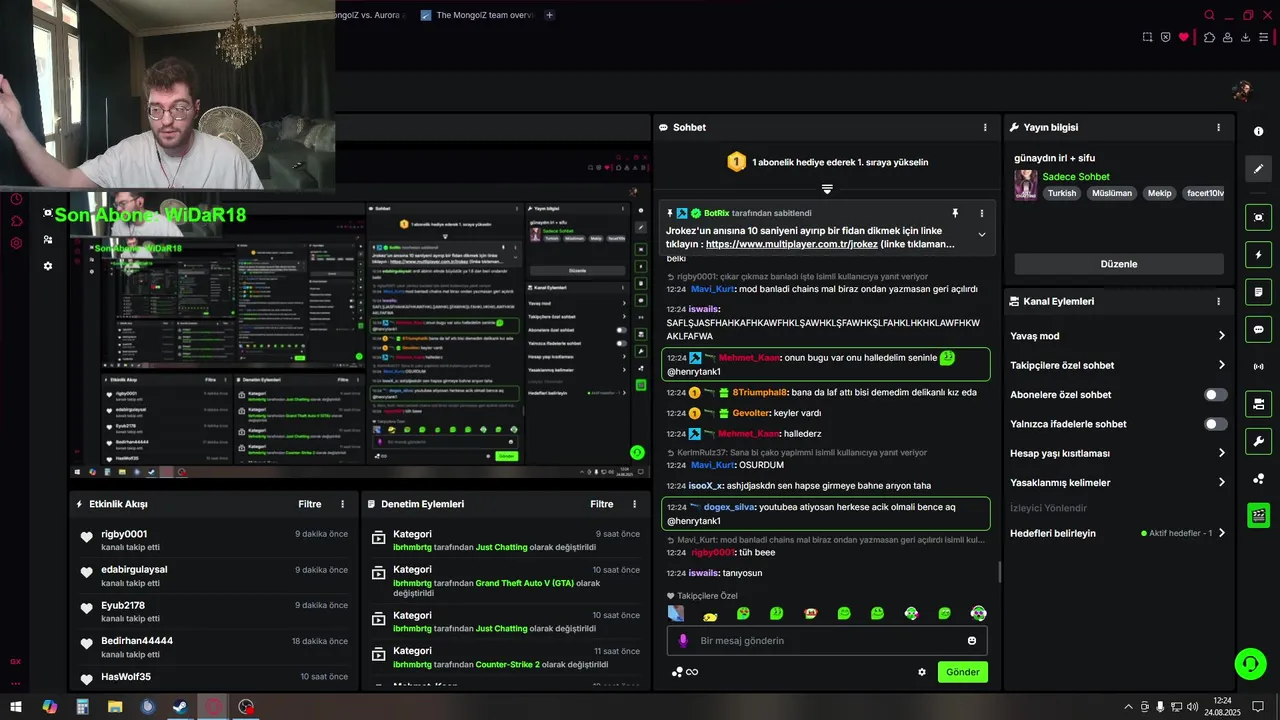Click the broadcast signal icon in sidebar
Screen dimensions: 1280x720
[1258, 367]
